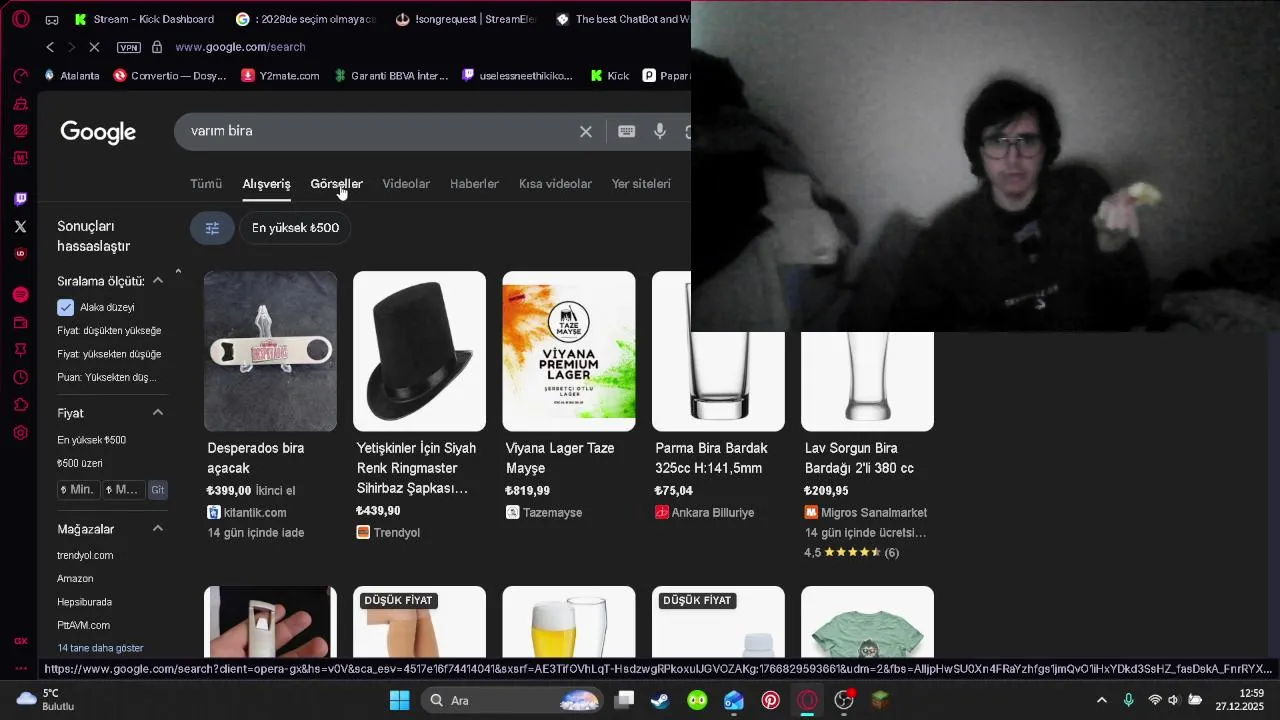
Task: Stop page loading with the X button
Action: click(94, 47)
